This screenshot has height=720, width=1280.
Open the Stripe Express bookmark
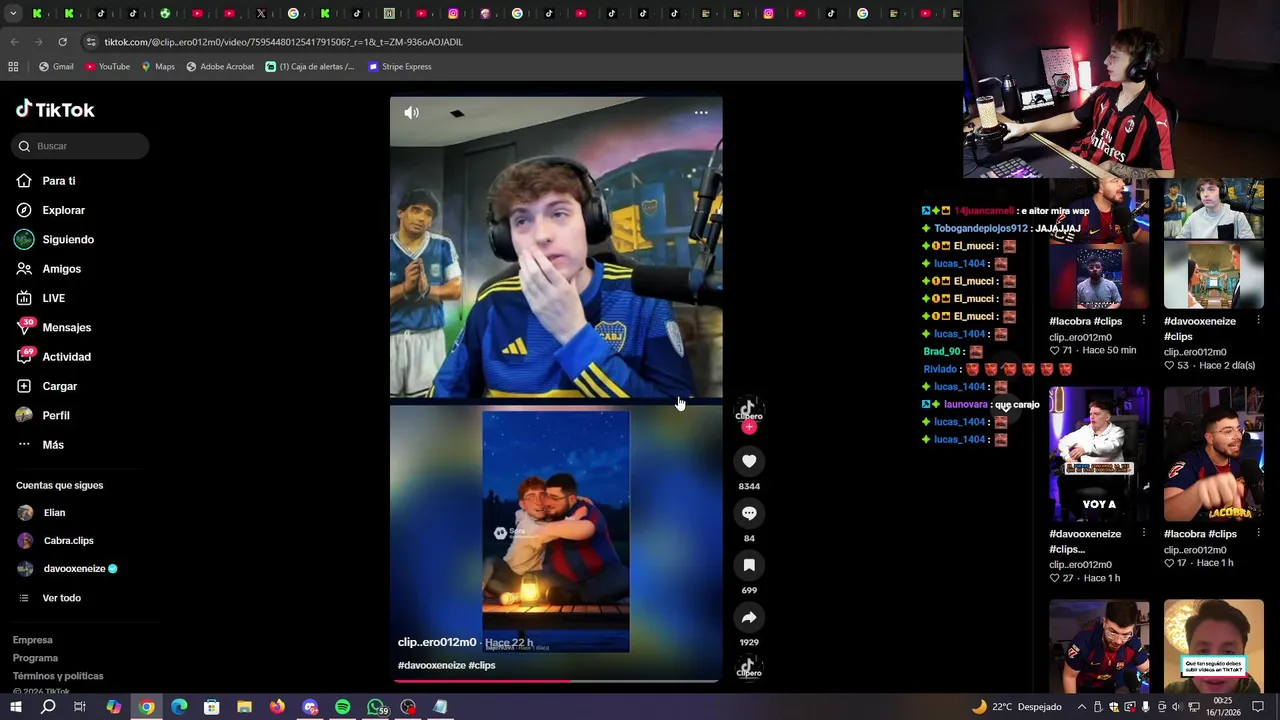[400, 67]
